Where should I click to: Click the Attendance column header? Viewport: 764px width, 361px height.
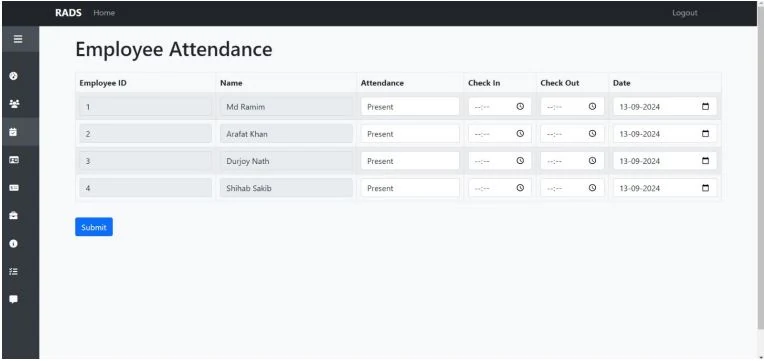(382, 83)
